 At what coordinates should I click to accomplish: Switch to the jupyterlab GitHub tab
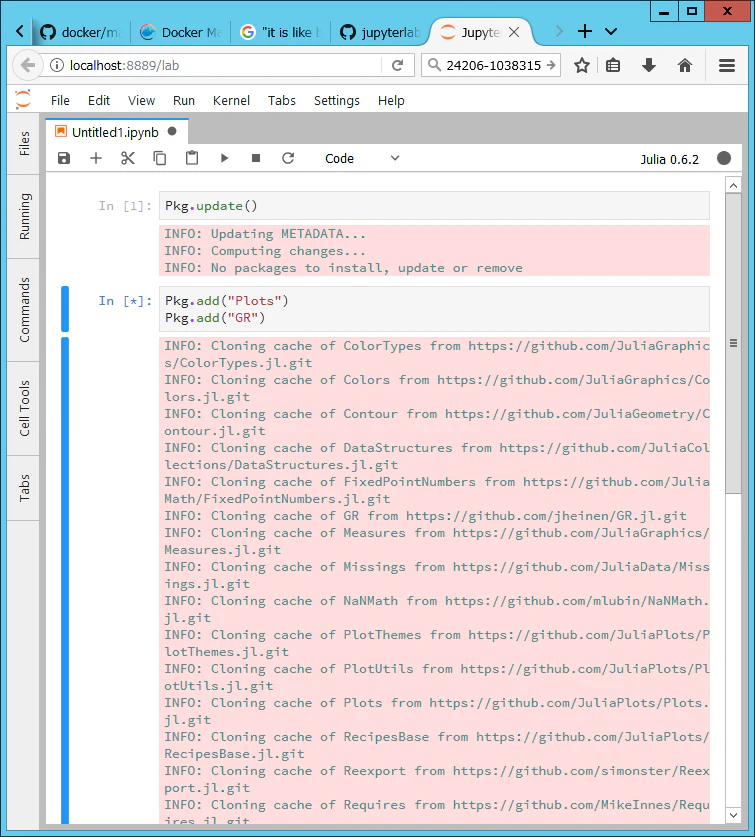[x=380, y=33]
